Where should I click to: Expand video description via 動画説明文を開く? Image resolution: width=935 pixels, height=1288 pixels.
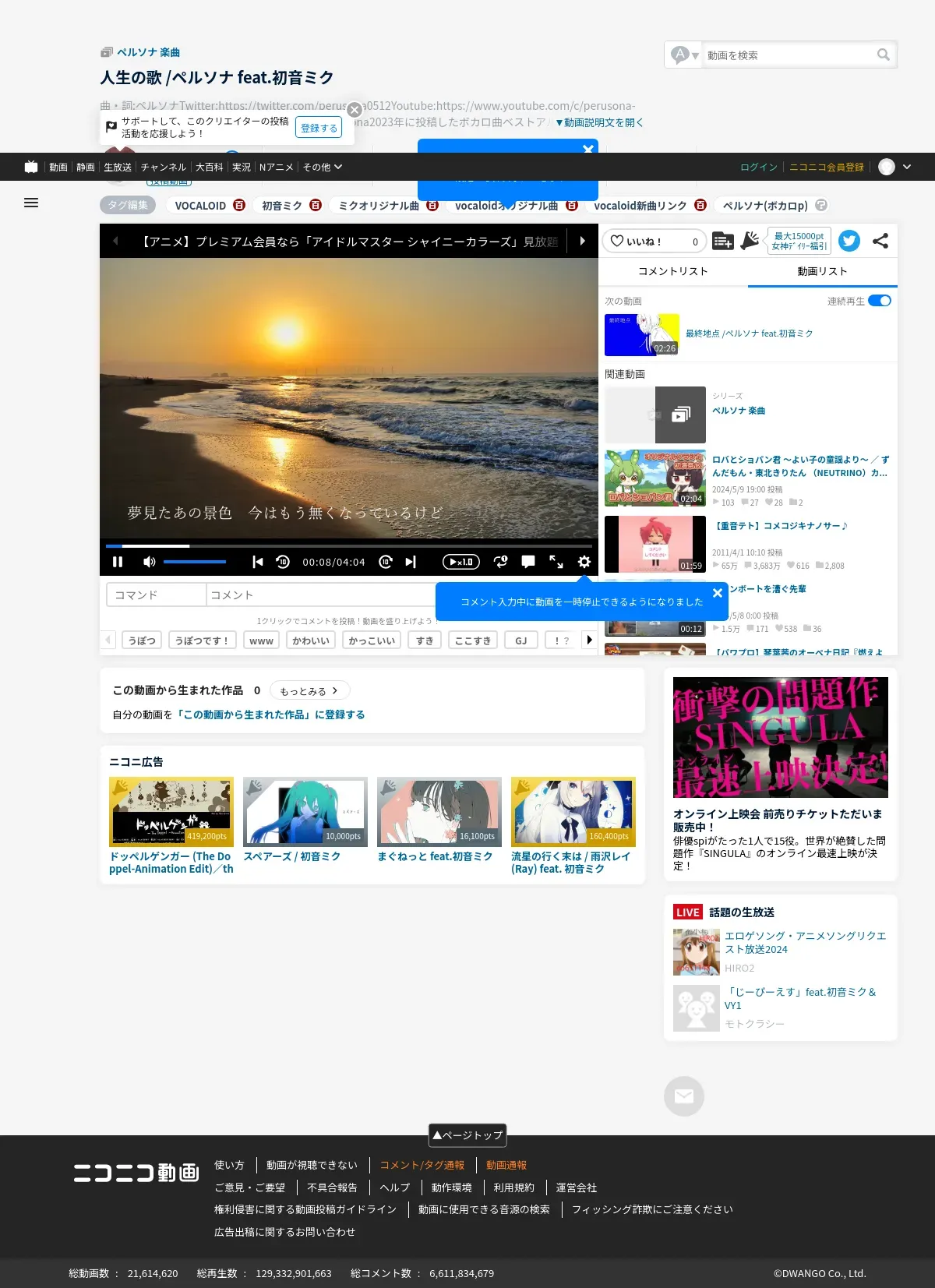pyautogui.click(x=599, y=122)
